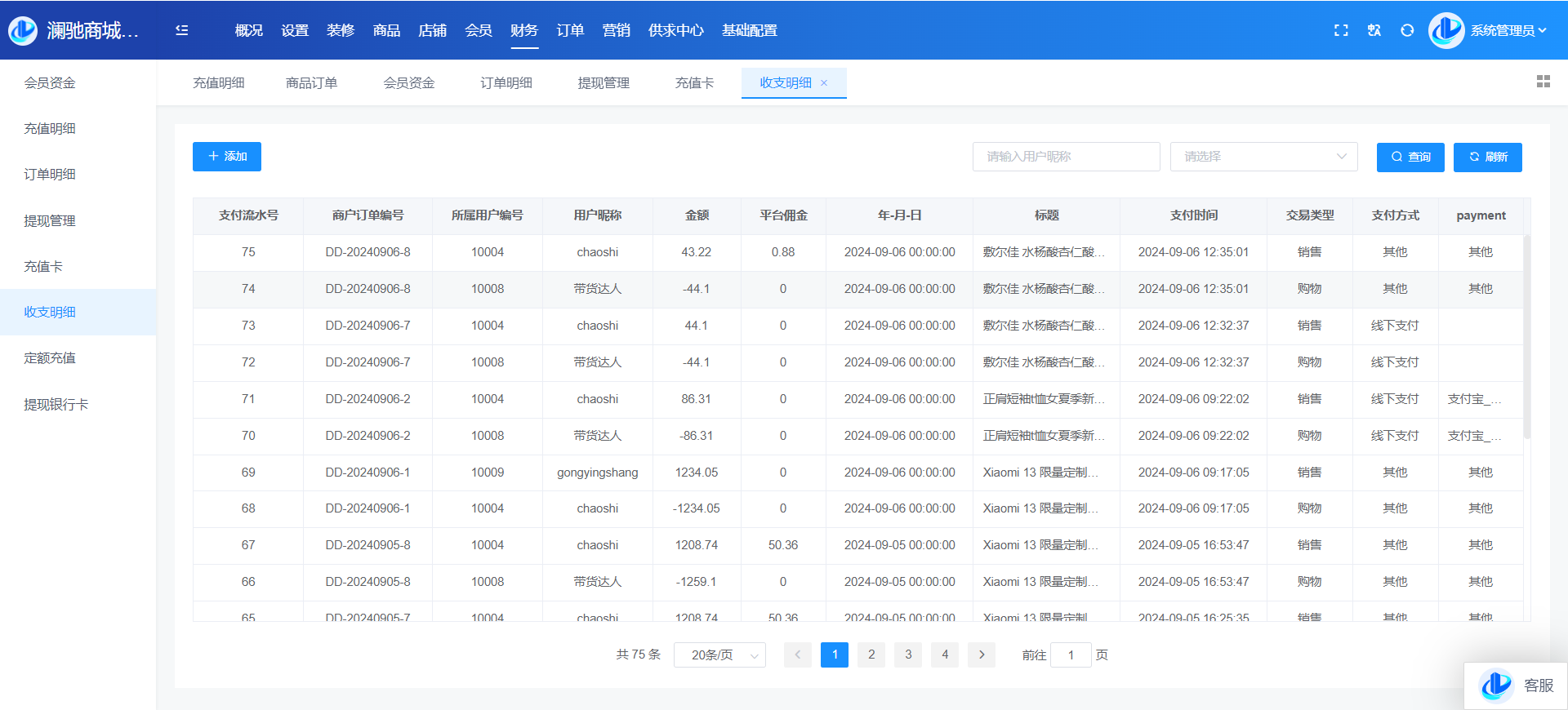Click the 澜驰商城 logo icon
This screenshot has width=1568, height=710.
(23, 30)
